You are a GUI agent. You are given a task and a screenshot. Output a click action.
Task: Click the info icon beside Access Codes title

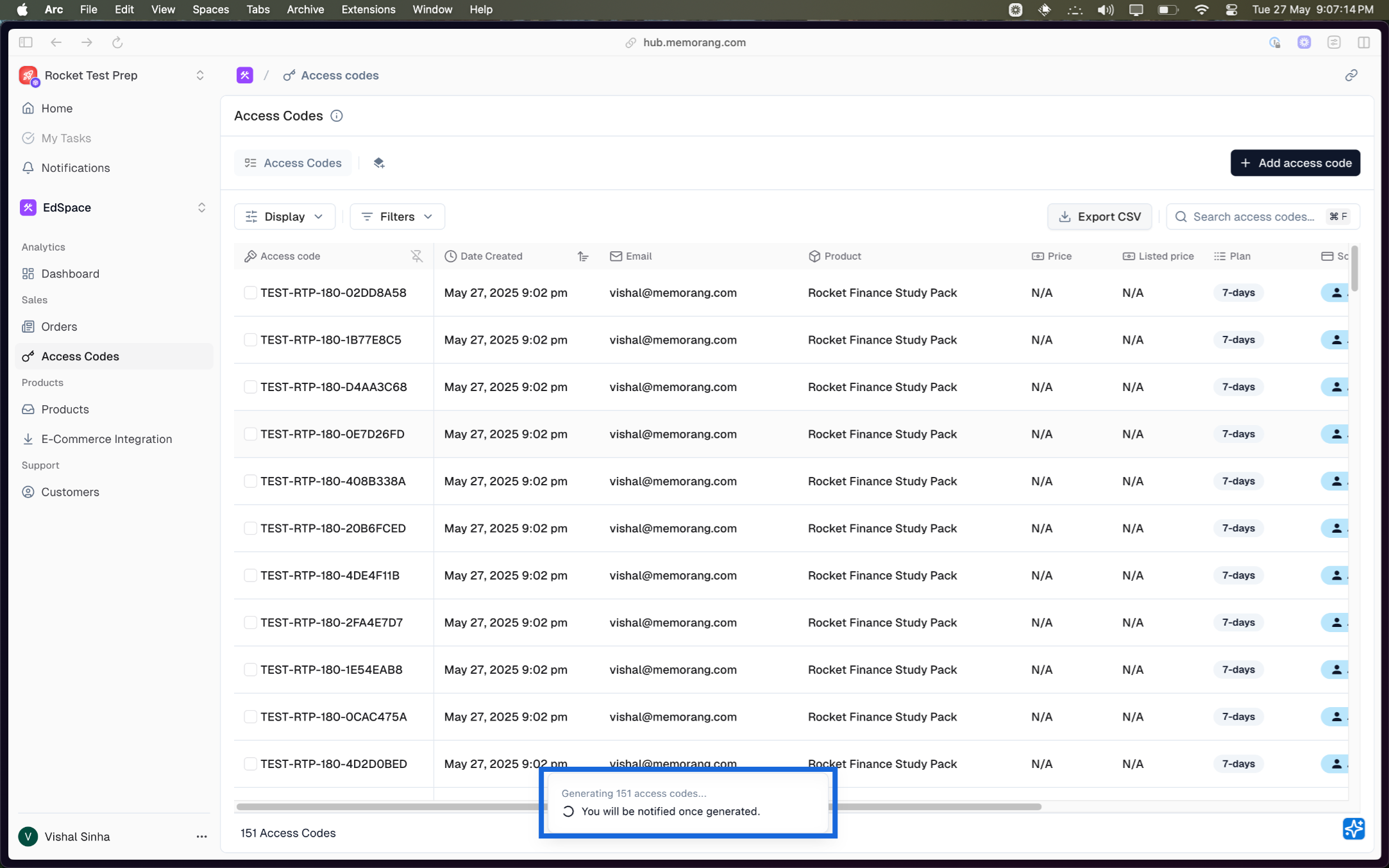point(336,116)
